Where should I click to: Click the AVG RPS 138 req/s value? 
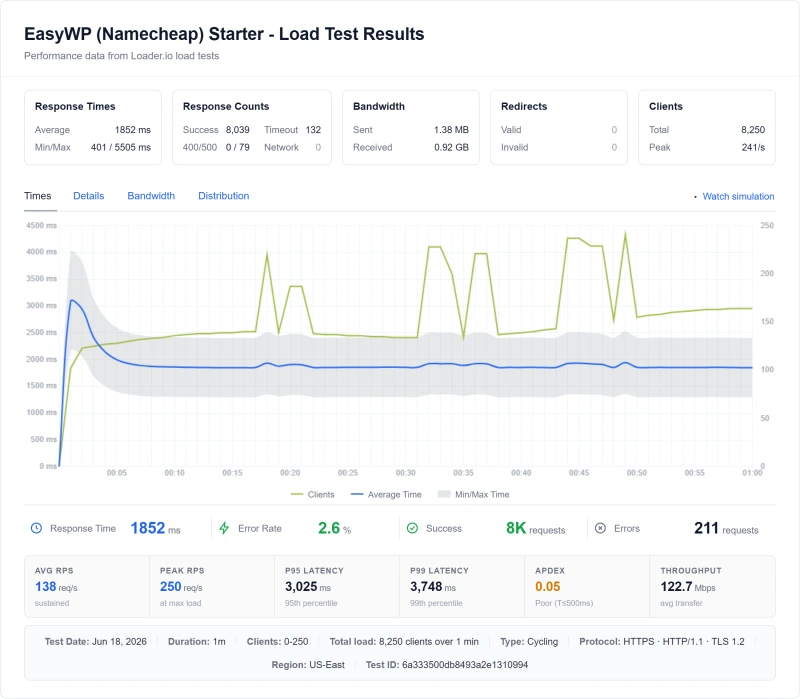(56, 587)
